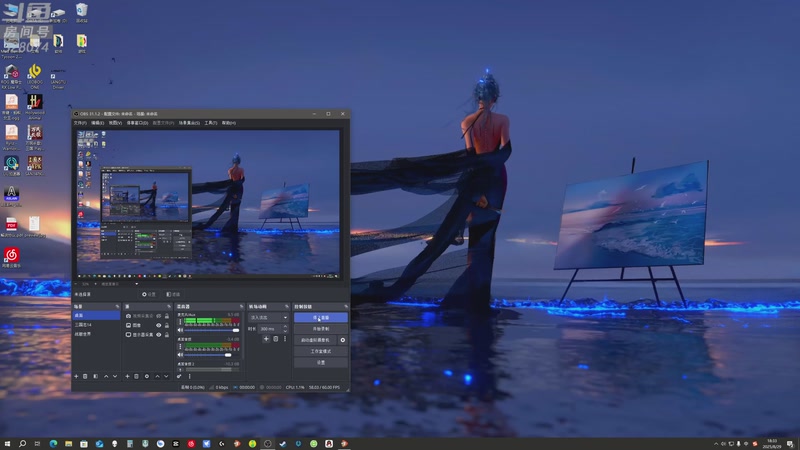Toggle lock on the image source
This screenshot has width=800, height=450.
pos(167,326)
